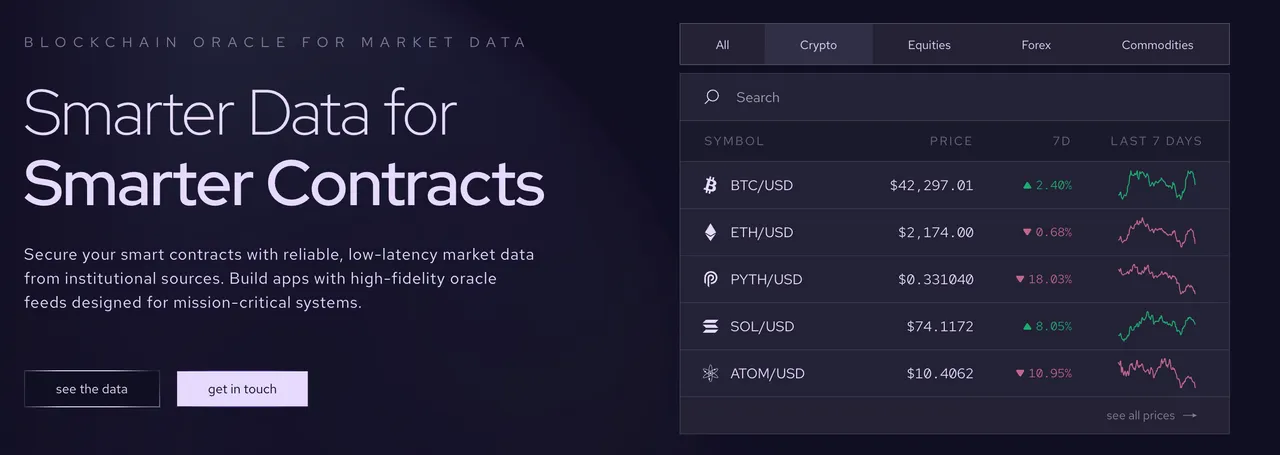This screenshot has width=1280, height=455.
Task: Select the Crypto tab
Action: point(818,45)
